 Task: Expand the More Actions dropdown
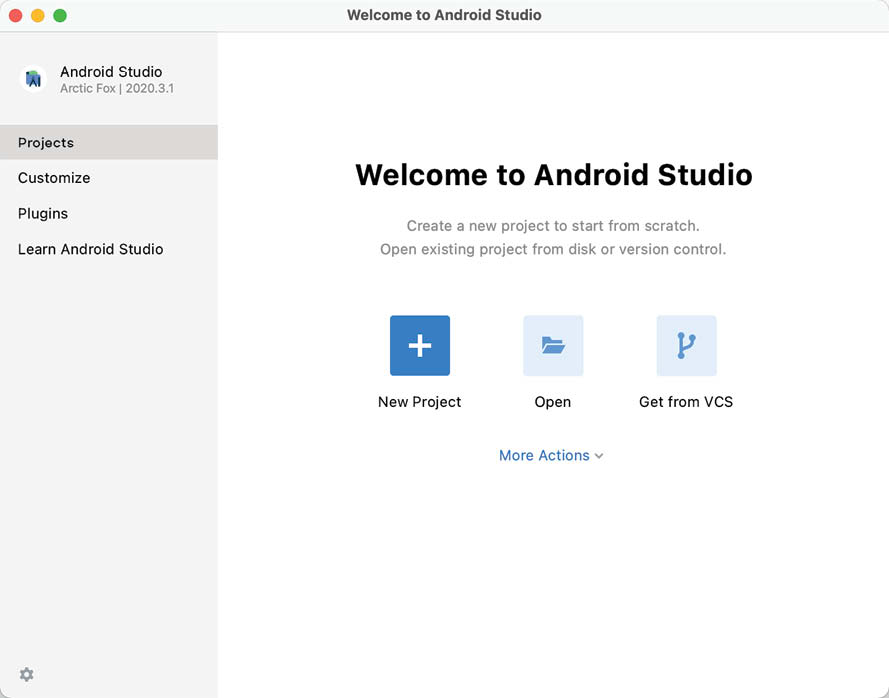(551, 455)
